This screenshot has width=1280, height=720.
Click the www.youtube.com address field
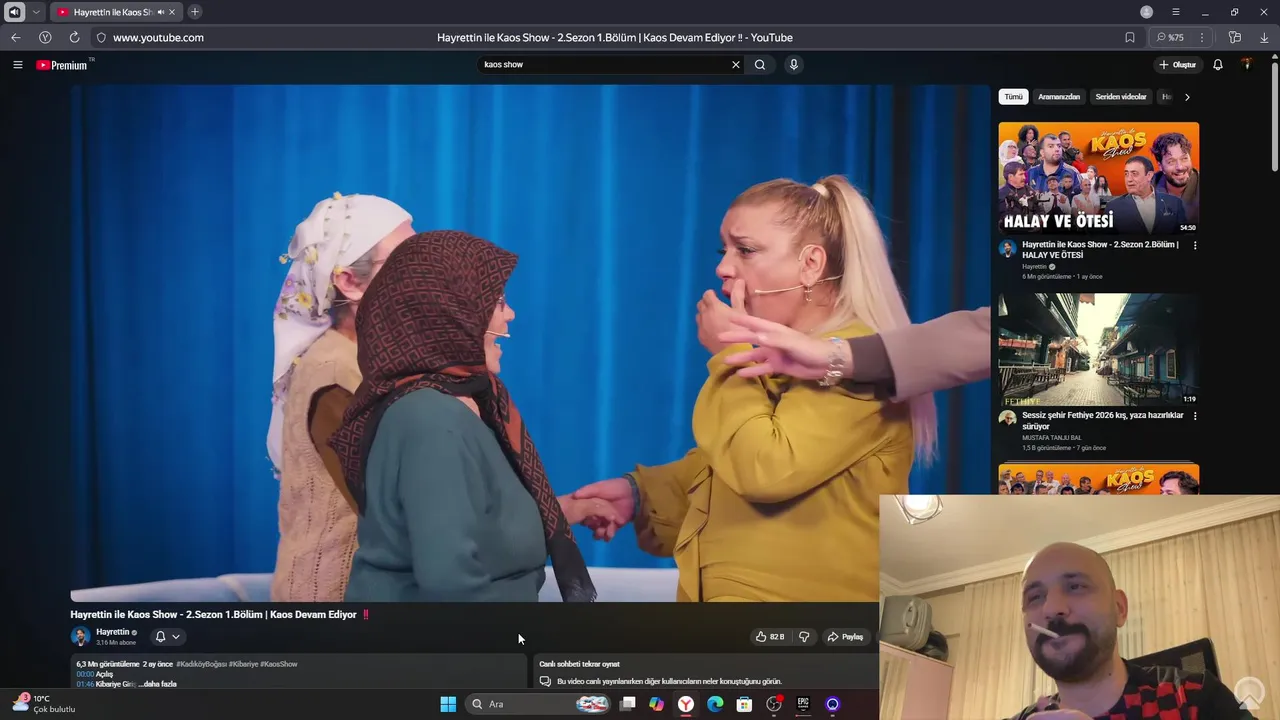point(158,37)
